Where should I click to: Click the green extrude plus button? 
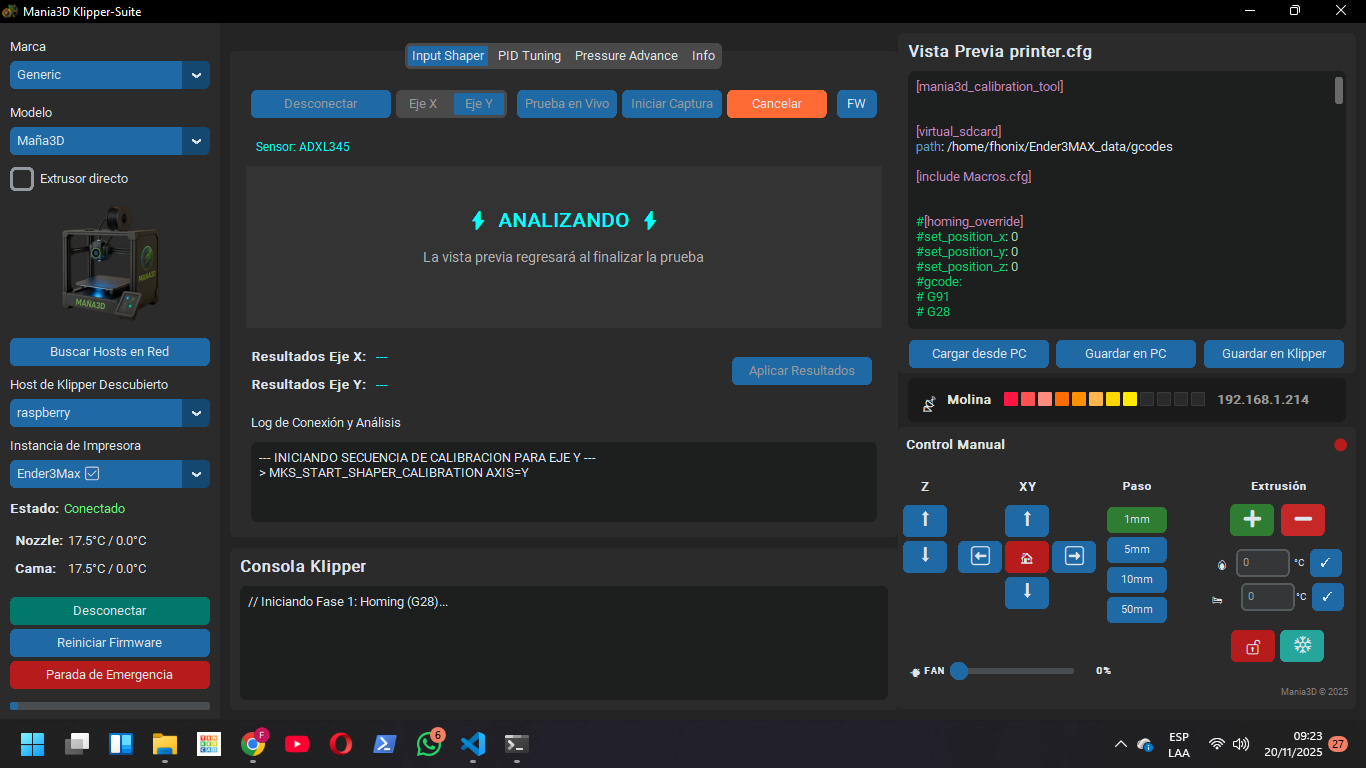click(x=1252, y=520)
